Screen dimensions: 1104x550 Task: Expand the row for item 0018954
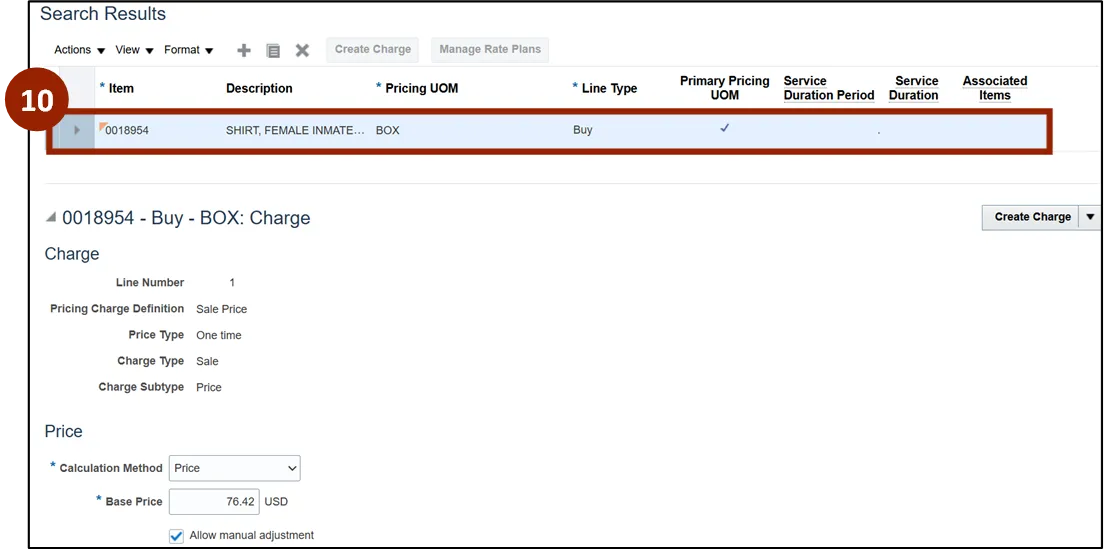point(77,130)
